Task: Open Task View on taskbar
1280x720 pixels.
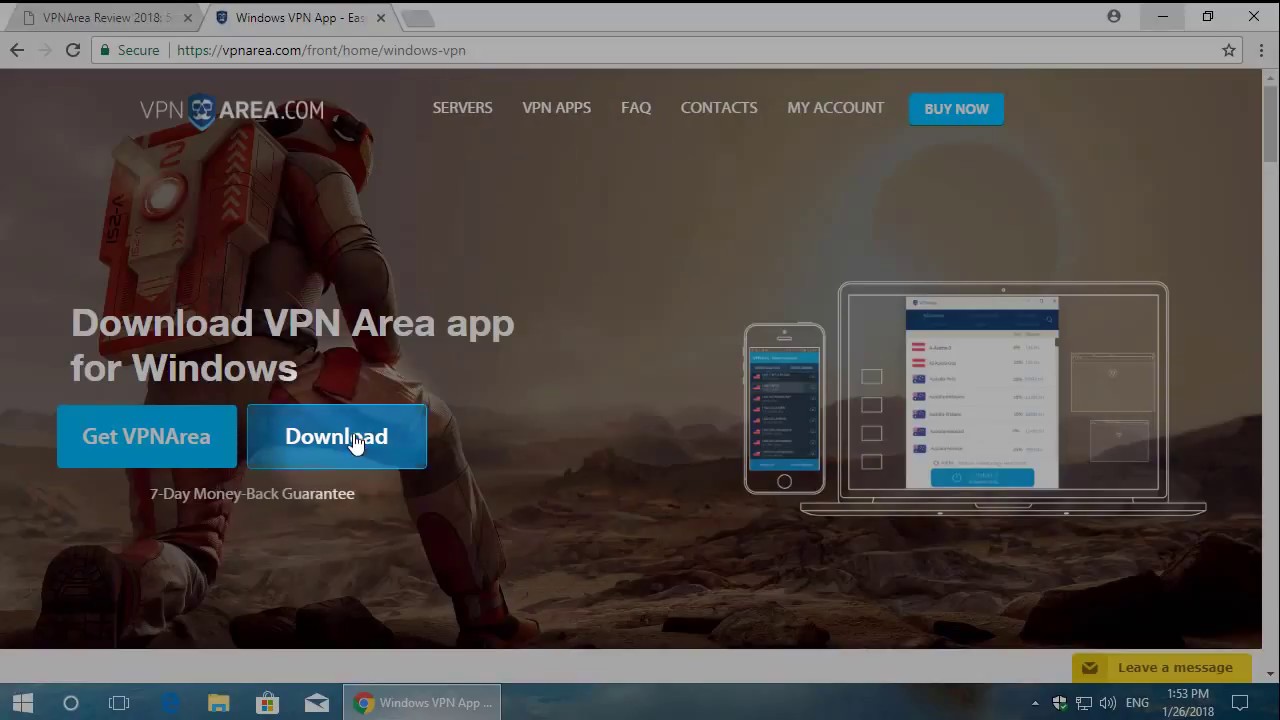Action: (x=119, y=703)
